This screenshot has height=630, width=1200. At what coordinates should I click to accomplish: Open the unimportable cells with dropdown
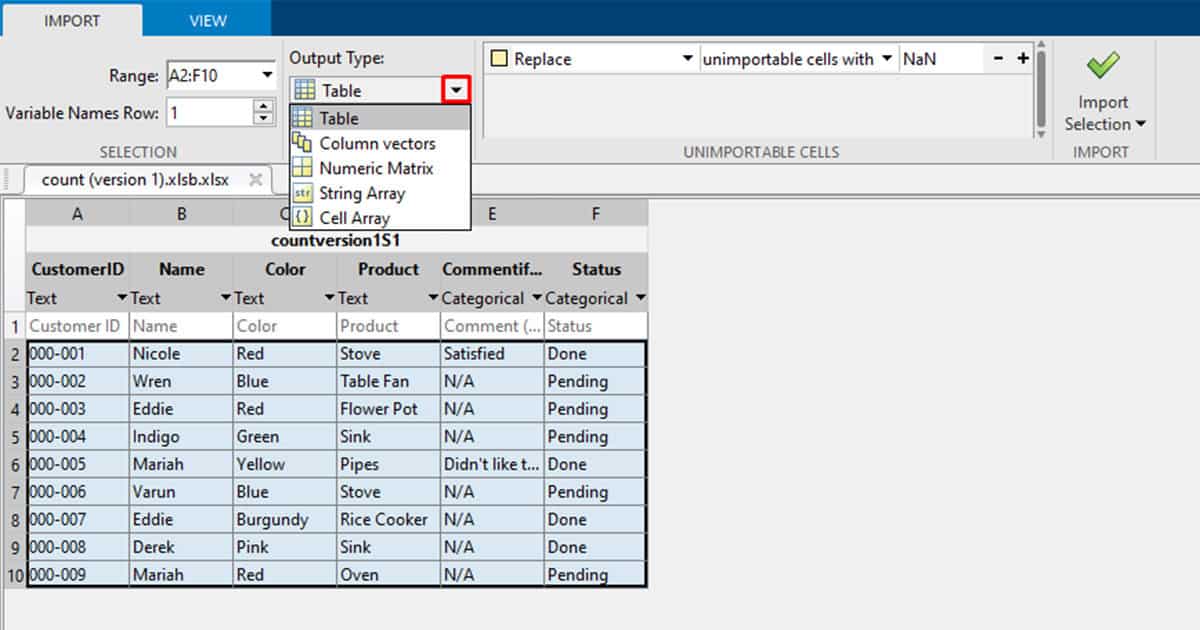[888, 58]
